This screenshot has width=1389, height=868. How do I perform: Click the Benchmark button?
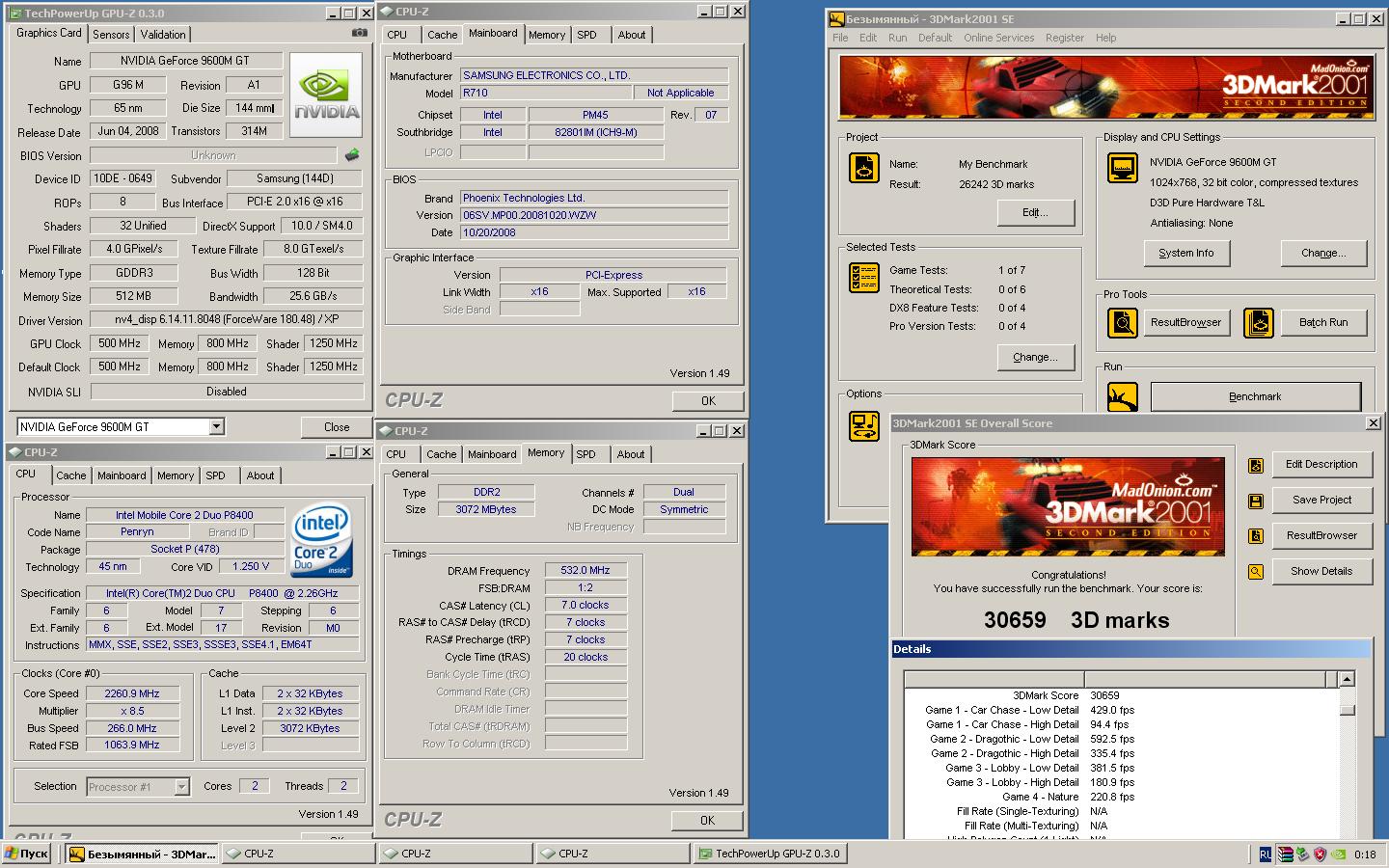[x=1255, y=396]
